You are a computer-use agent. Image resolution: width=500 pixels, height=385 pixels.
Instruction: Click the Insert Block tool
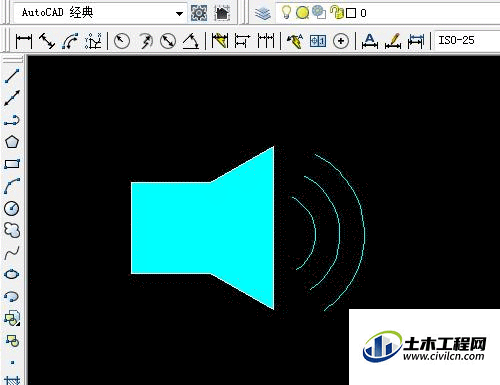[x=12, y=318]
